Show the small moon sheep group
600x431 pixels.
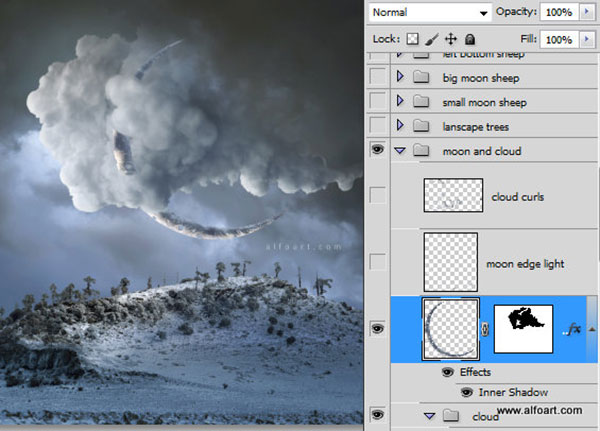coord(378,101)
